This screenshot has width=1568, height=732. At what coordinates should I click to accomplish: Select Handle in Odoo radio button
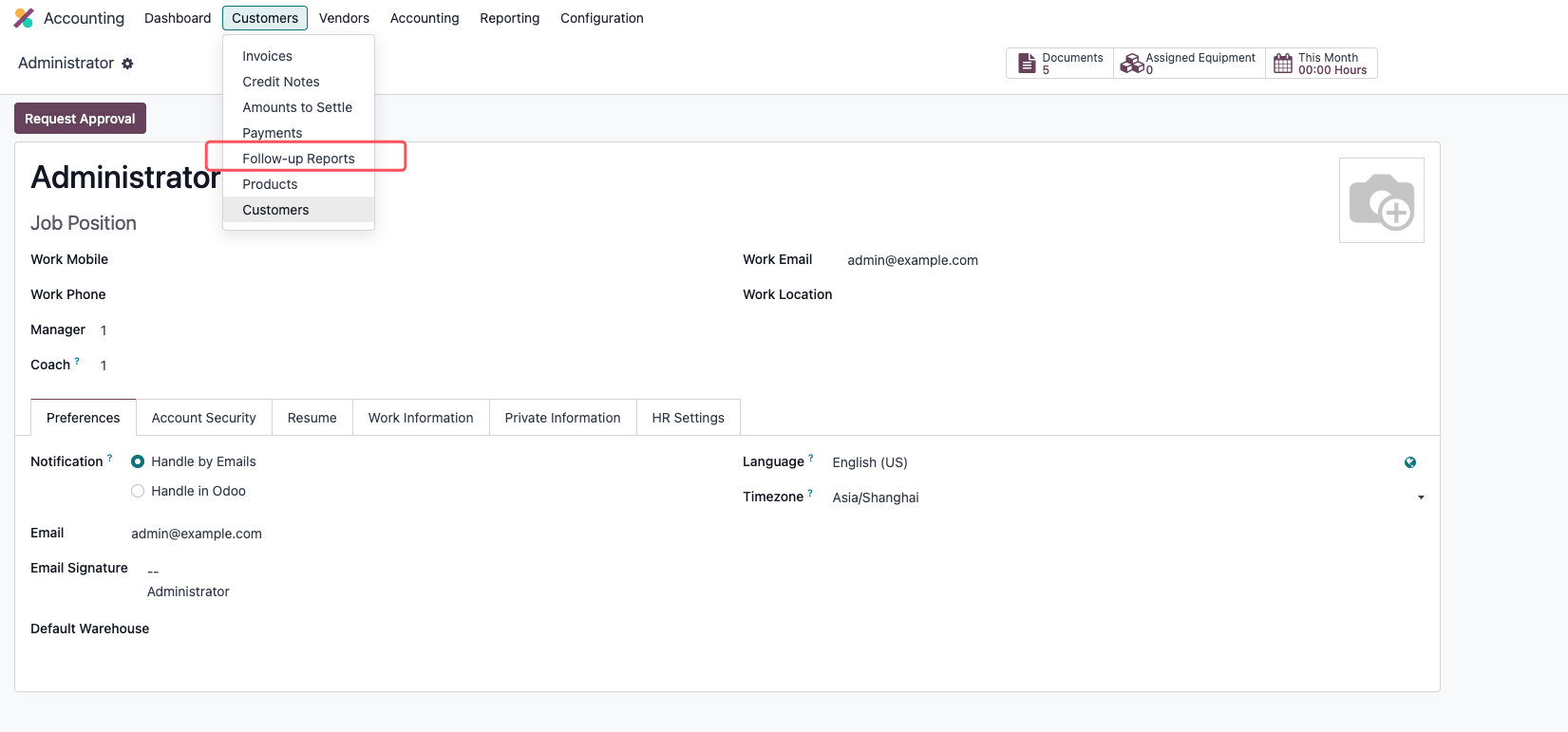[138, 491]
